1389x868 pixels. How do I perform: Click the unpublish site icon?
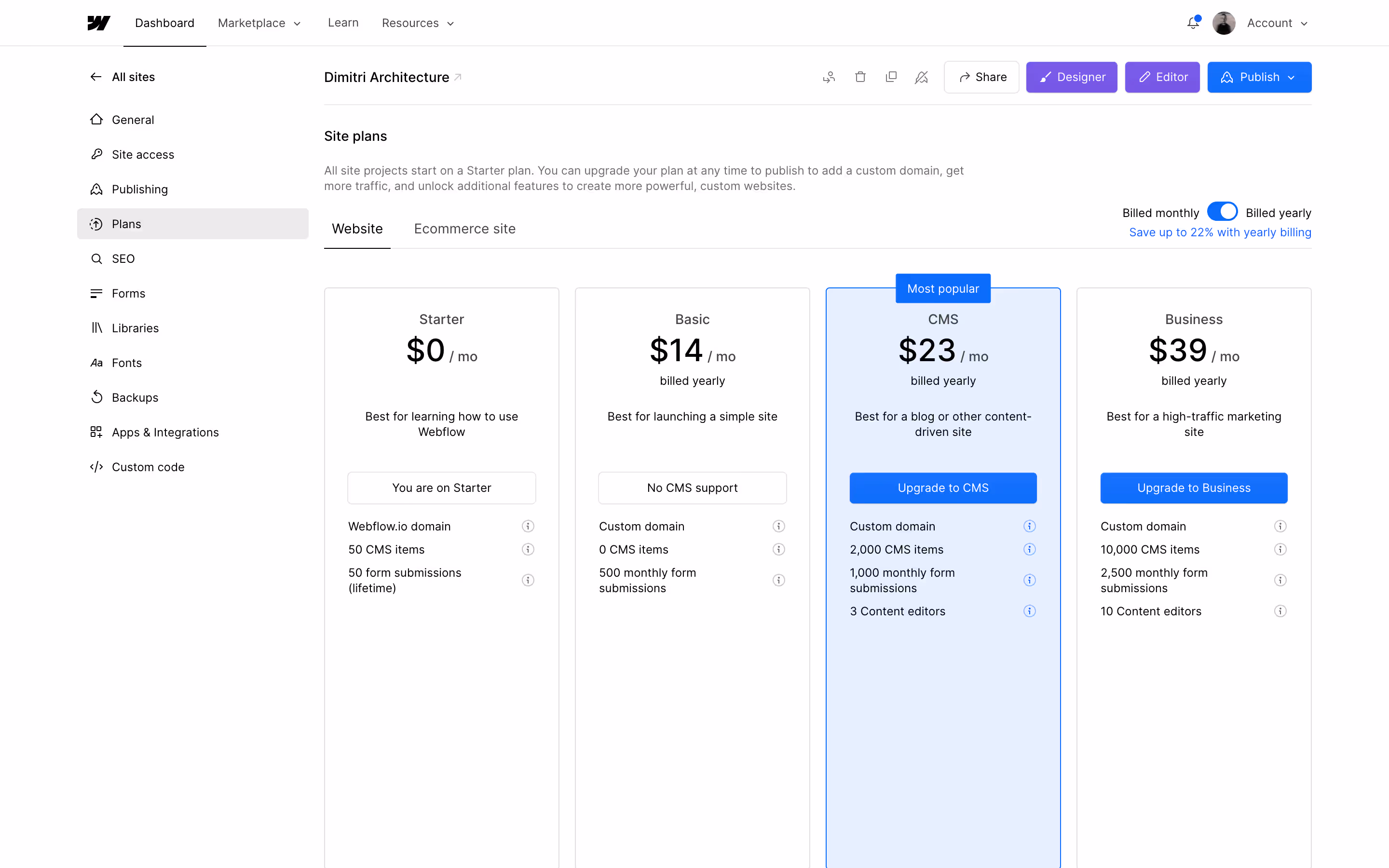pos(922,76)
